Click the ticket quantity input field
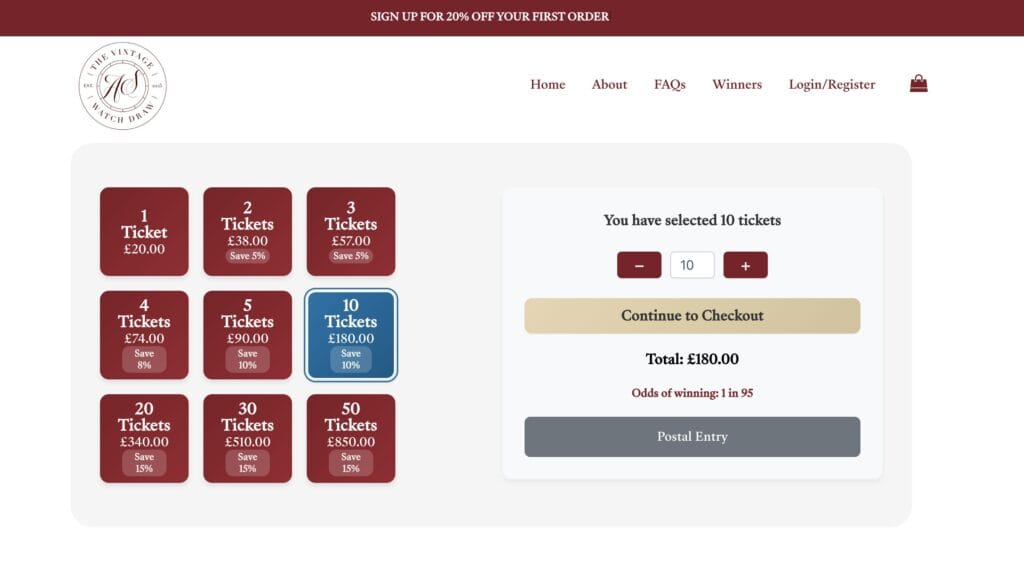 pos(692,265)
